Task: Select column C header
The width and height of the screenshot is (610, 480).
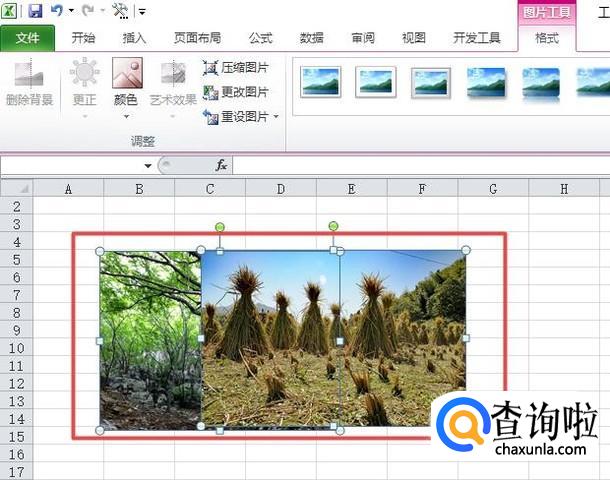Action: pos(210,189)
